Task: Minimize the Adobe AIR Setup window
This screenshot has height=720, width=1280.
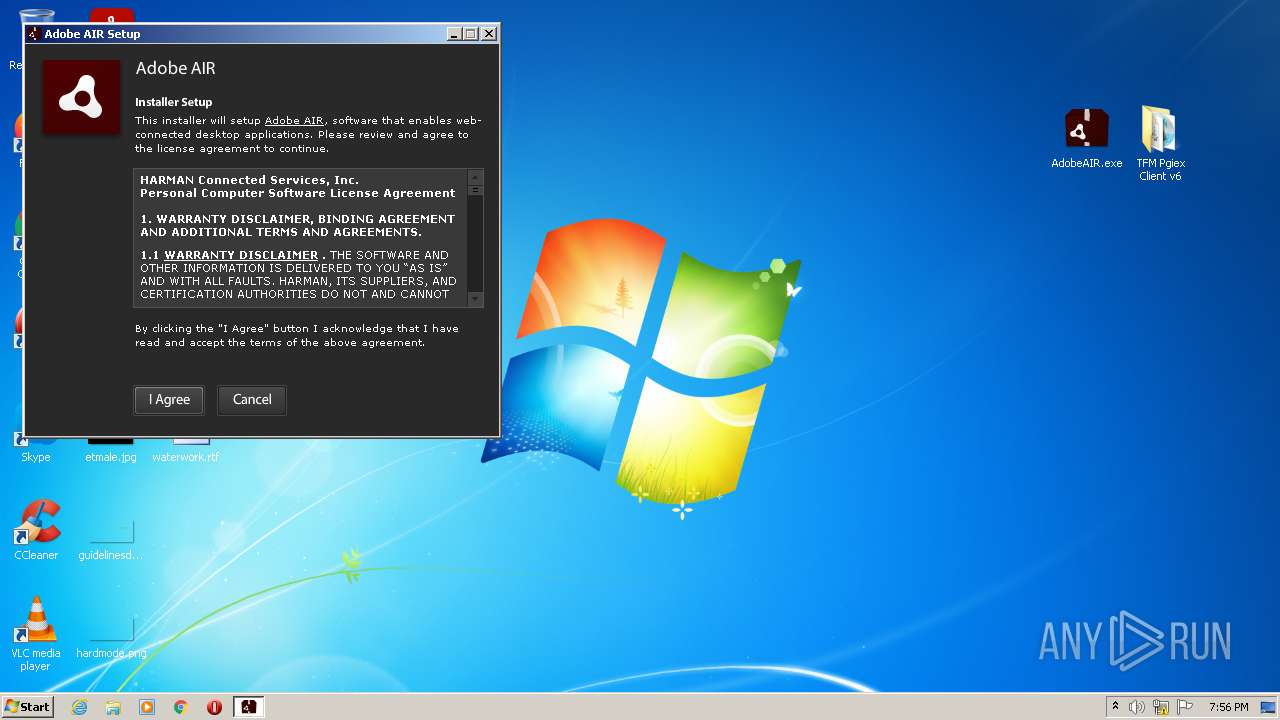Action: 454,34
